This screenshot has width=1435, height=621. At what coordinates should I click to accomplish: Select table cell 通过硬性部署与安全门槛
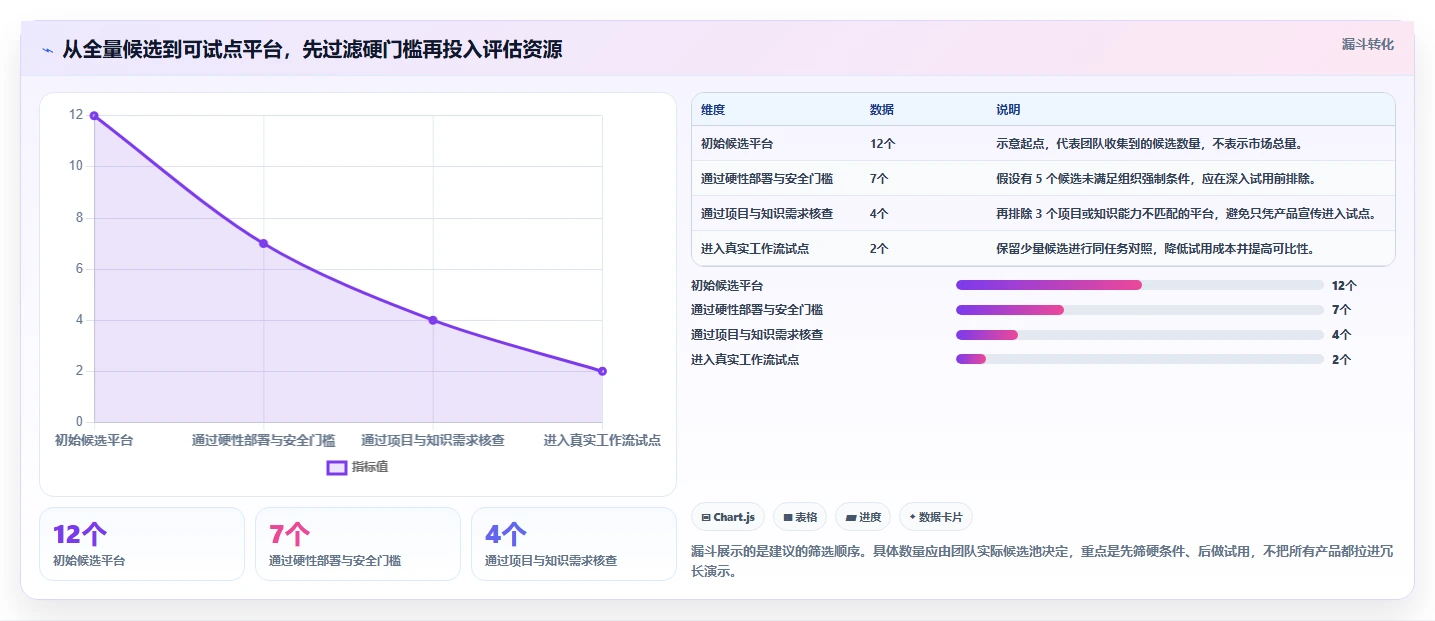[767, 178]
